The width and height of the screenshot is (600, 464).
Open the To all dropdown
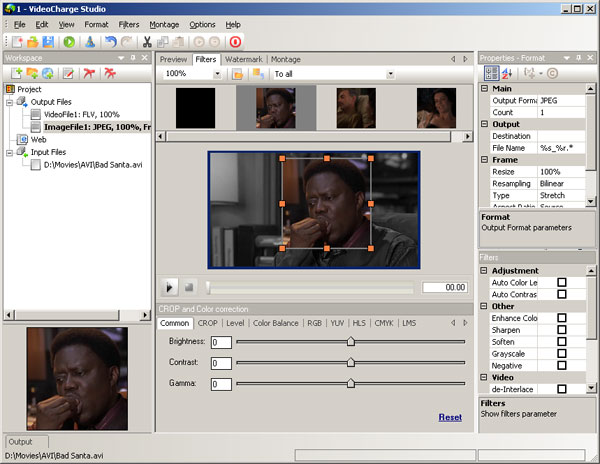(390, 74)
